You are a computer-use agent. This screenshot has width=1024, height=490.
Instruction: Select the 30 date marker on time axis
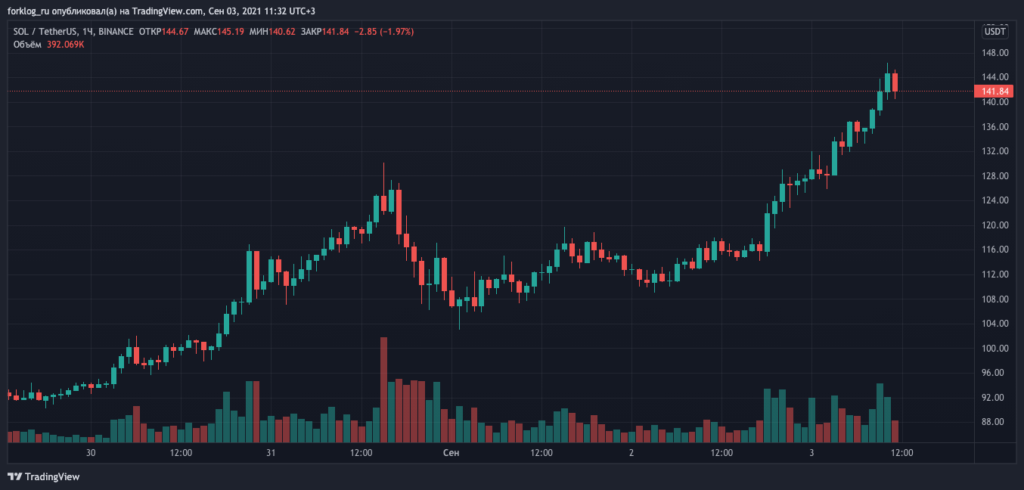90,453
